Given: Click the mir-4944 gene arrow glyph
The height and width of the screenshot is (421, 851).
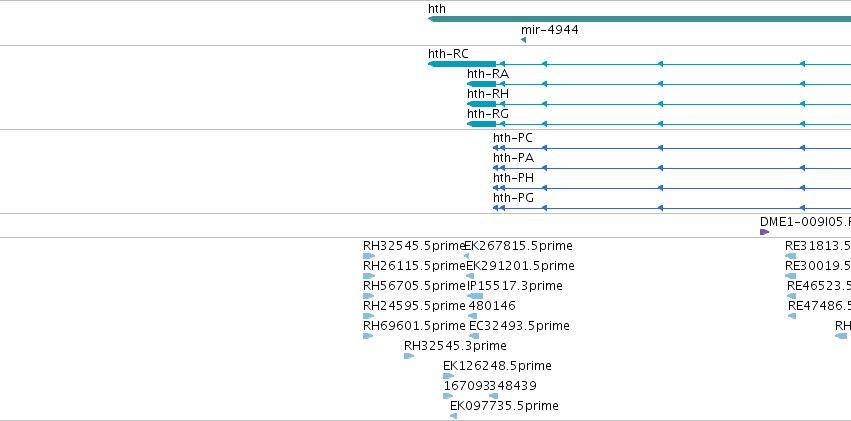Looking at the screenshot, I should point(523,40).
